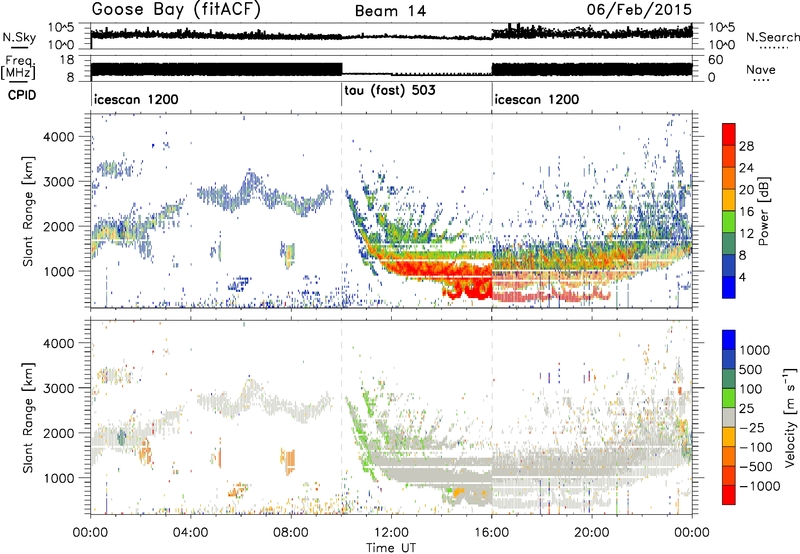The width and height of the screenshot is (800, 554).
Task: Click the '1000' tick on the velocity colorbar
Action: coord(754,350)
